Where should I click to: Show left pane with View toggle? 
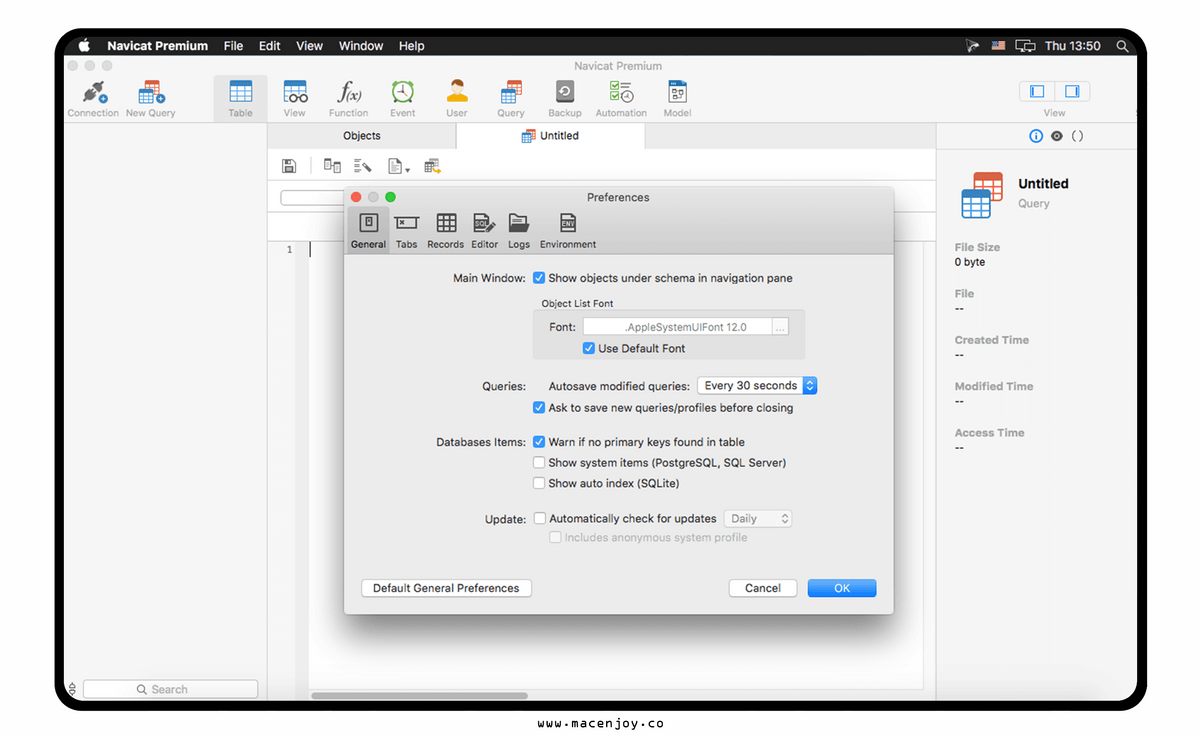click(1037, 91)
